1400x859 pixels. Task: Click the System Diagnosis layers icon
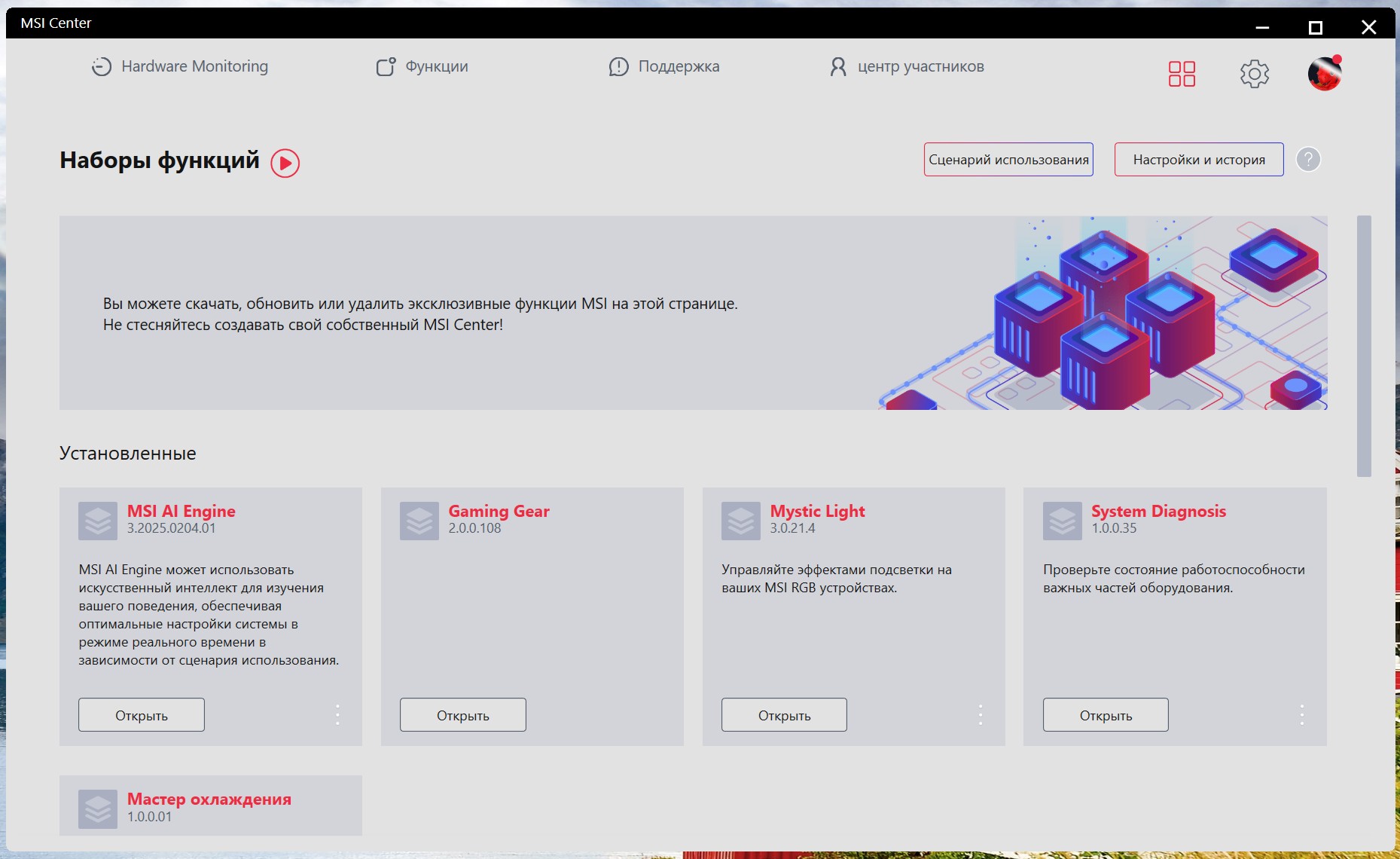click(1063, 521)
